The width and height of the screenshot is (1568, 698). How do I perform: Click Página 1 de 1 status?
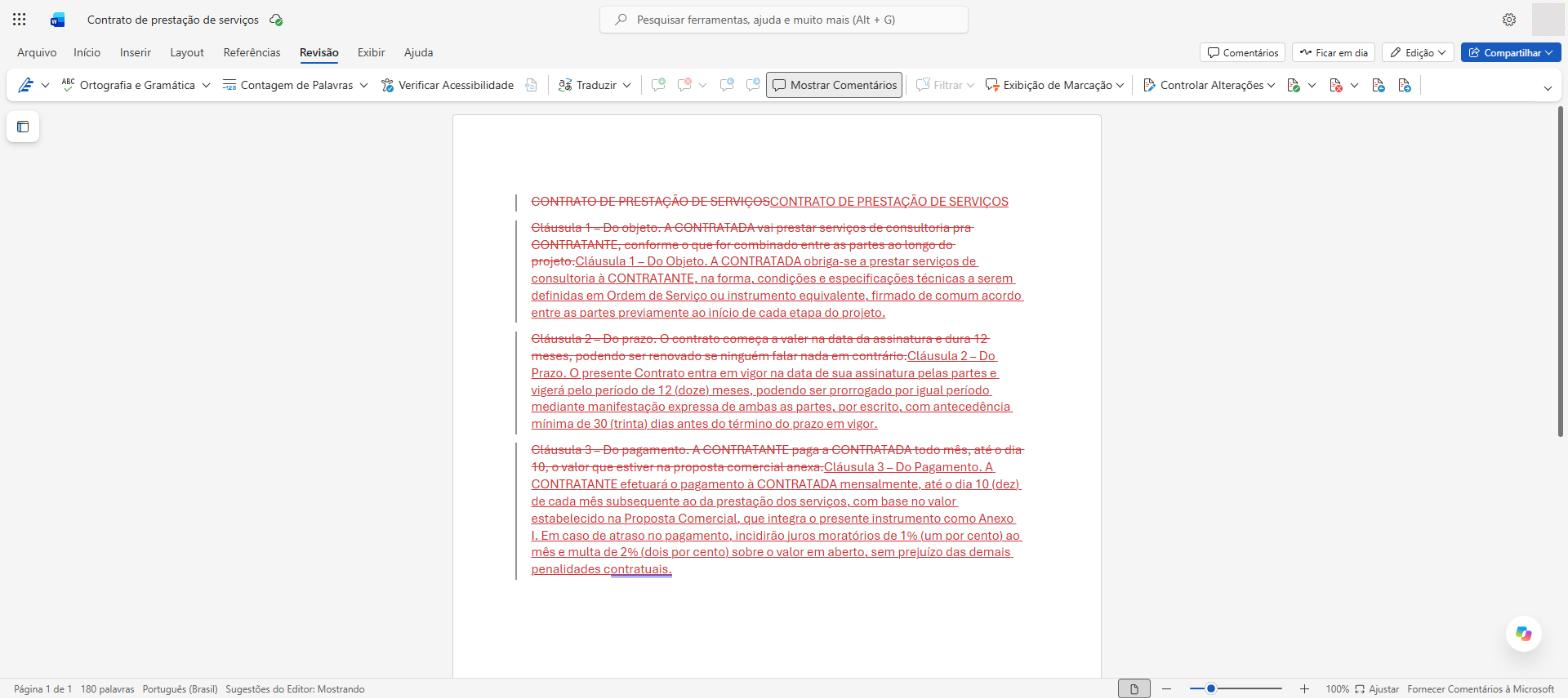point(43,689)
